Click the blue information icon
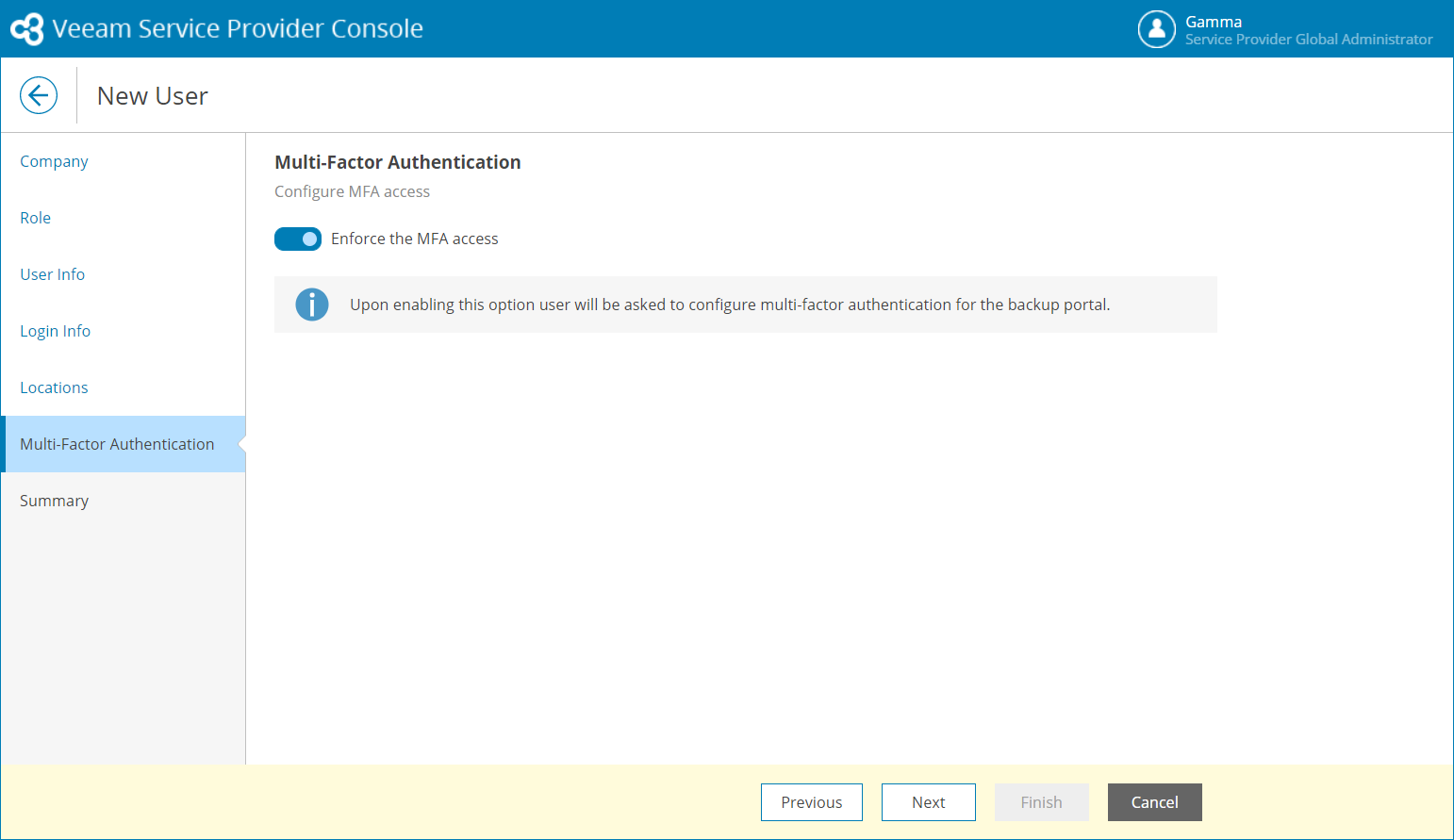1454x840 pixels. pyautogui.click(x=312, y=305)
